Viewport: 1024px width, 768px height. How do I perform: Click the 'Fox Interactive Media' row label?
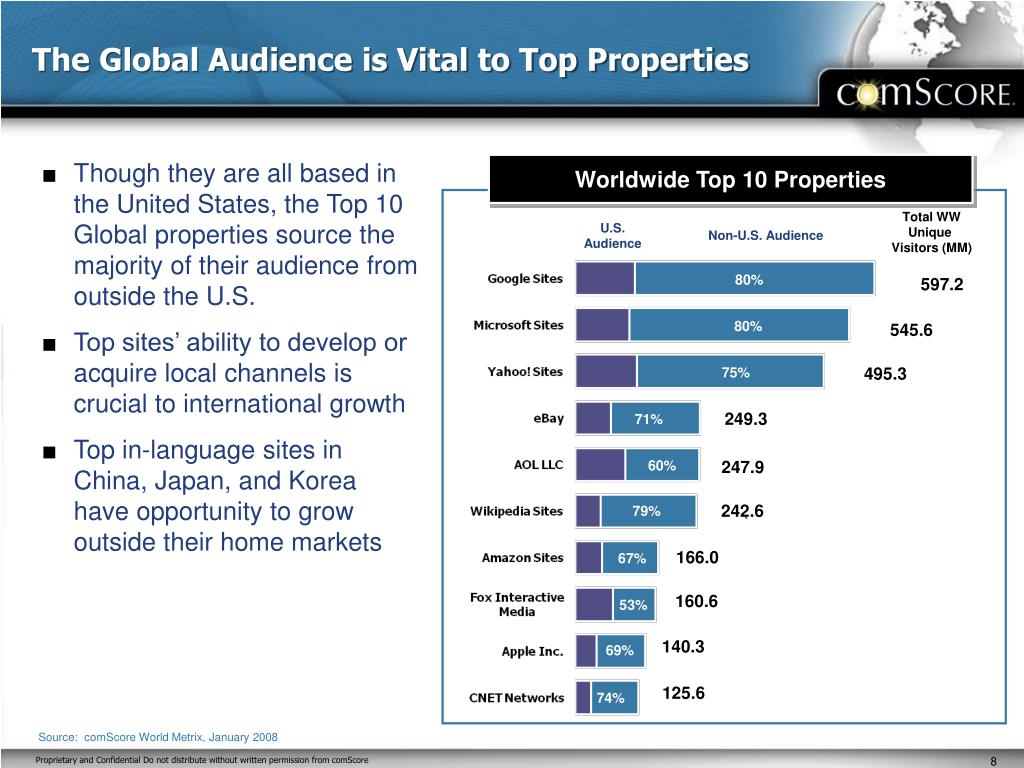tap(517, 605)
